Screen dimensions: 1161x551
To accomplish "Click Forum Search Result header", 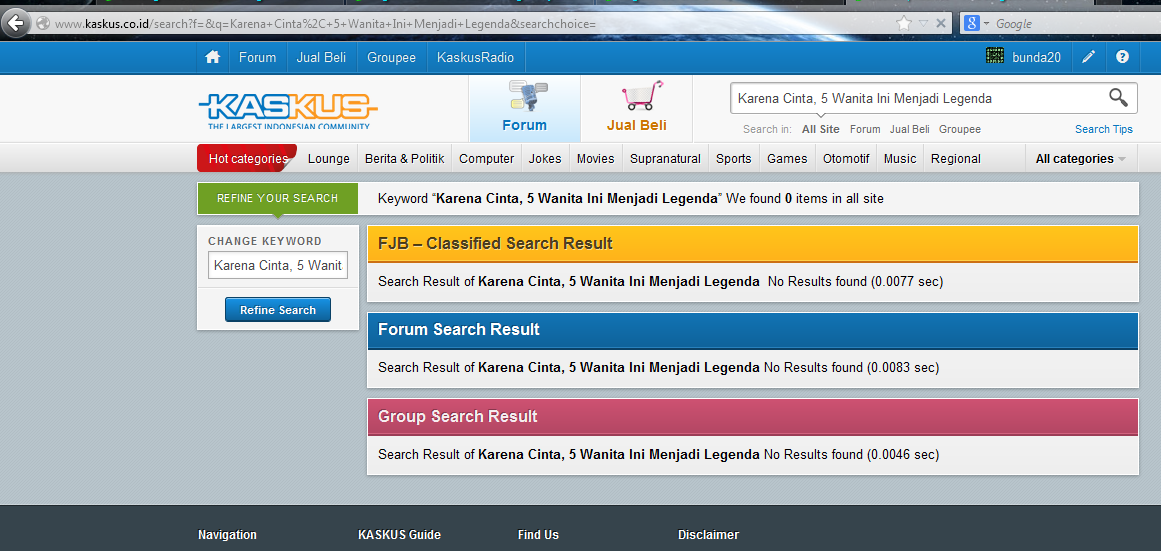I will pos(752,330).
